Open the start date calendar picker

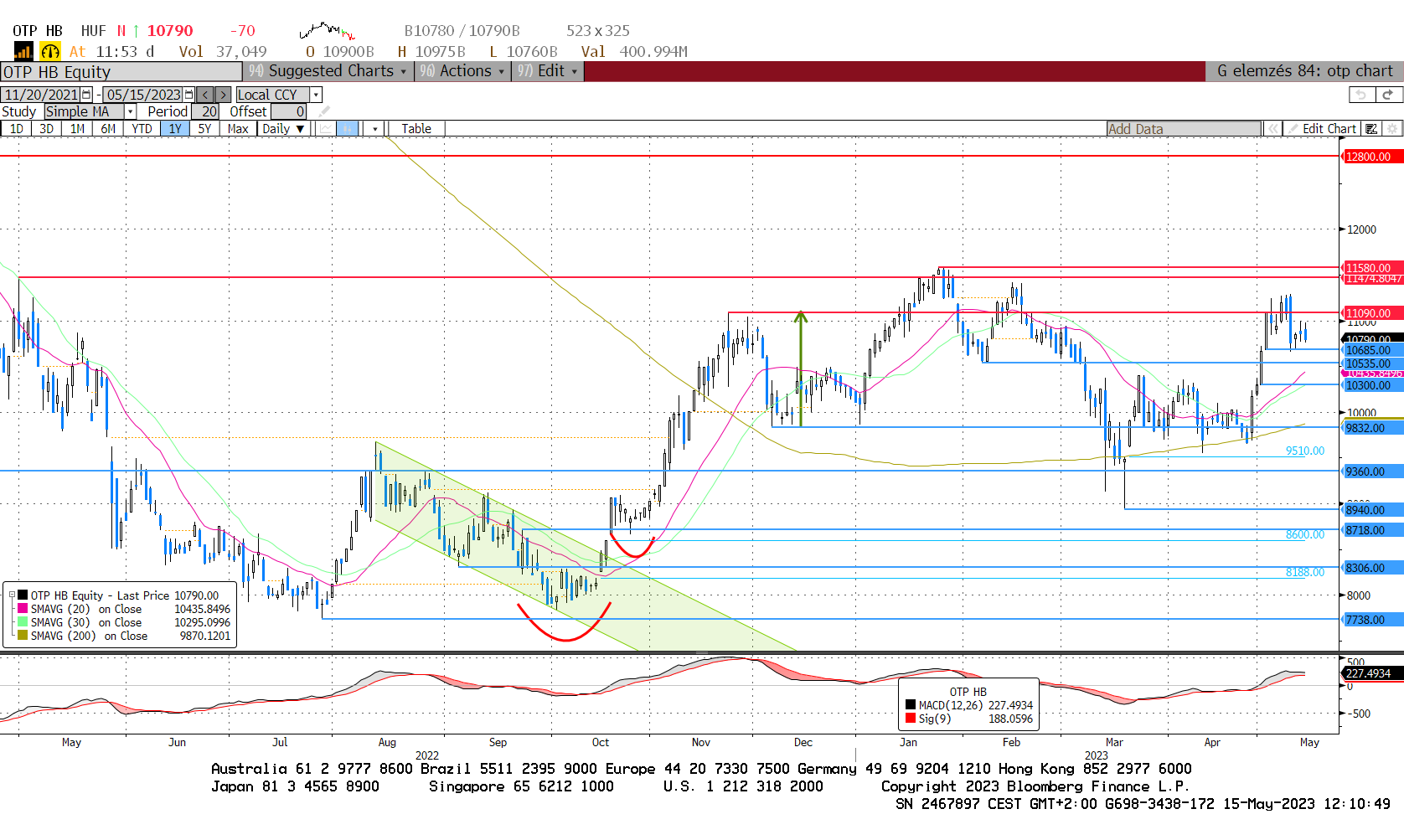(x=86, y=95)
